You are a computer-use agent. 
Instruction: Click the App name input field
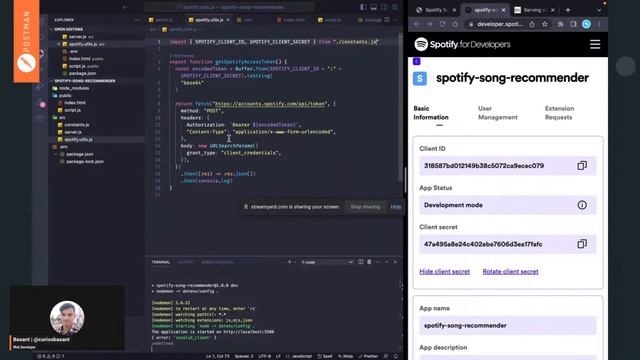507,325
